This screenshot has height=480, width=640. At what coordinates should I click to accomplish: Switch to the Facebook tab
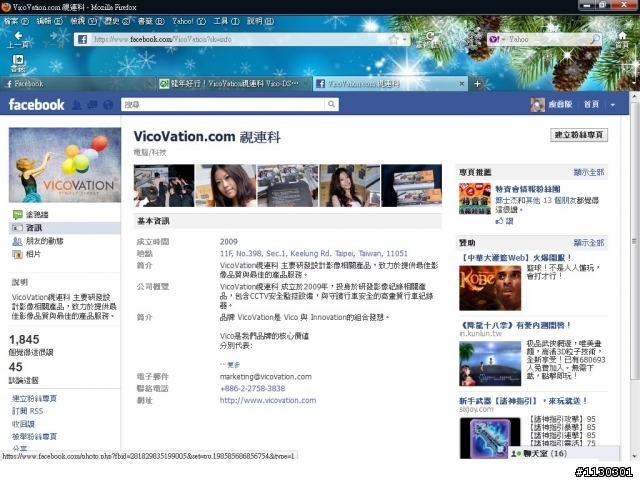[78, 84]
